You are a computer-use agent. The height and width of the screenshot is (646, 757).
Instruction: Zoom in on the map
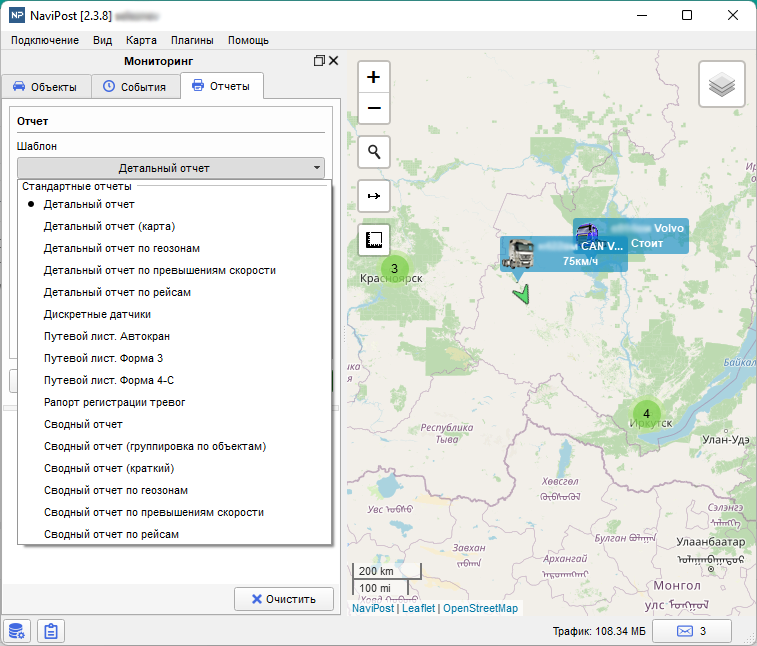coord(374,77)
